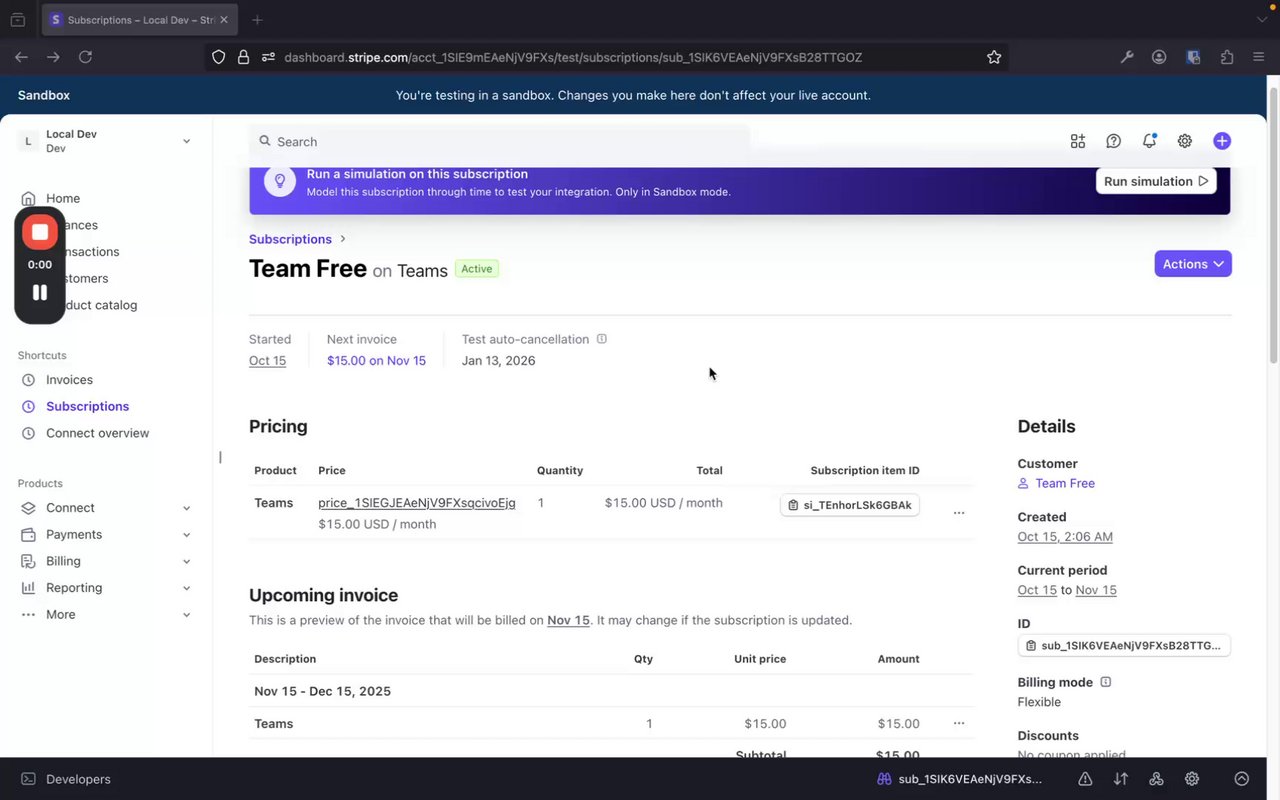The image size is (1280, 800).
Task: Copy the subscription ID in Details
Action: pyautogui.click(x=1124, y=646)
